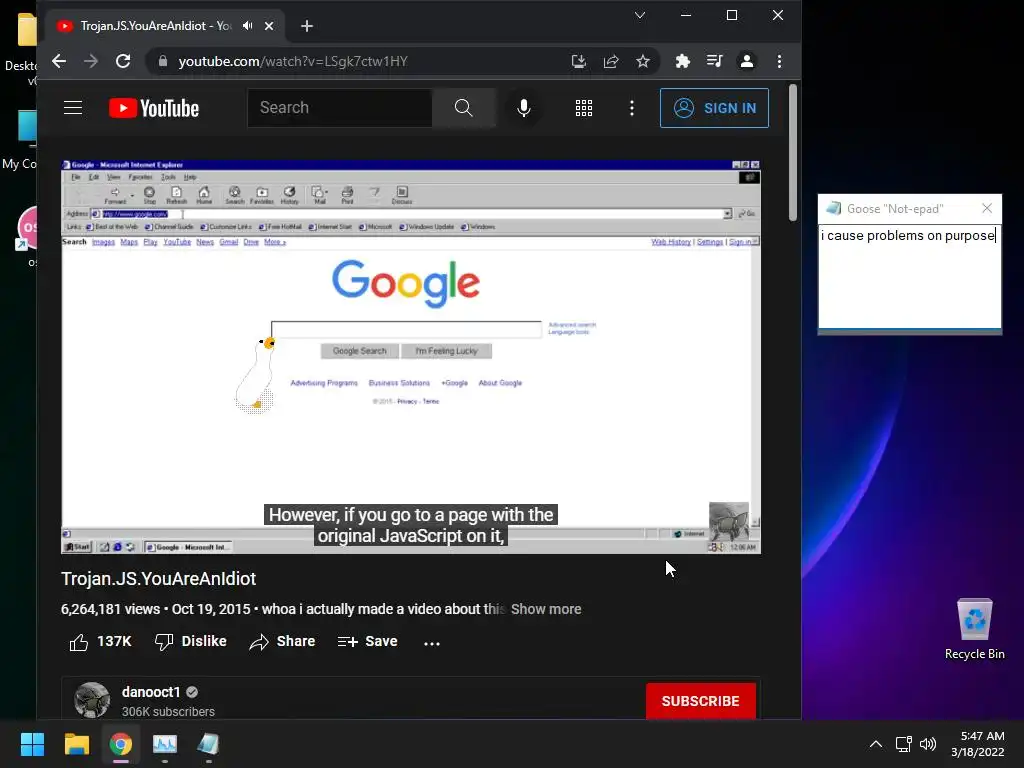Click the address bar lock icon
This screenshot has width=1024, height=768.
pyautogui.click(x=163, y=61)
